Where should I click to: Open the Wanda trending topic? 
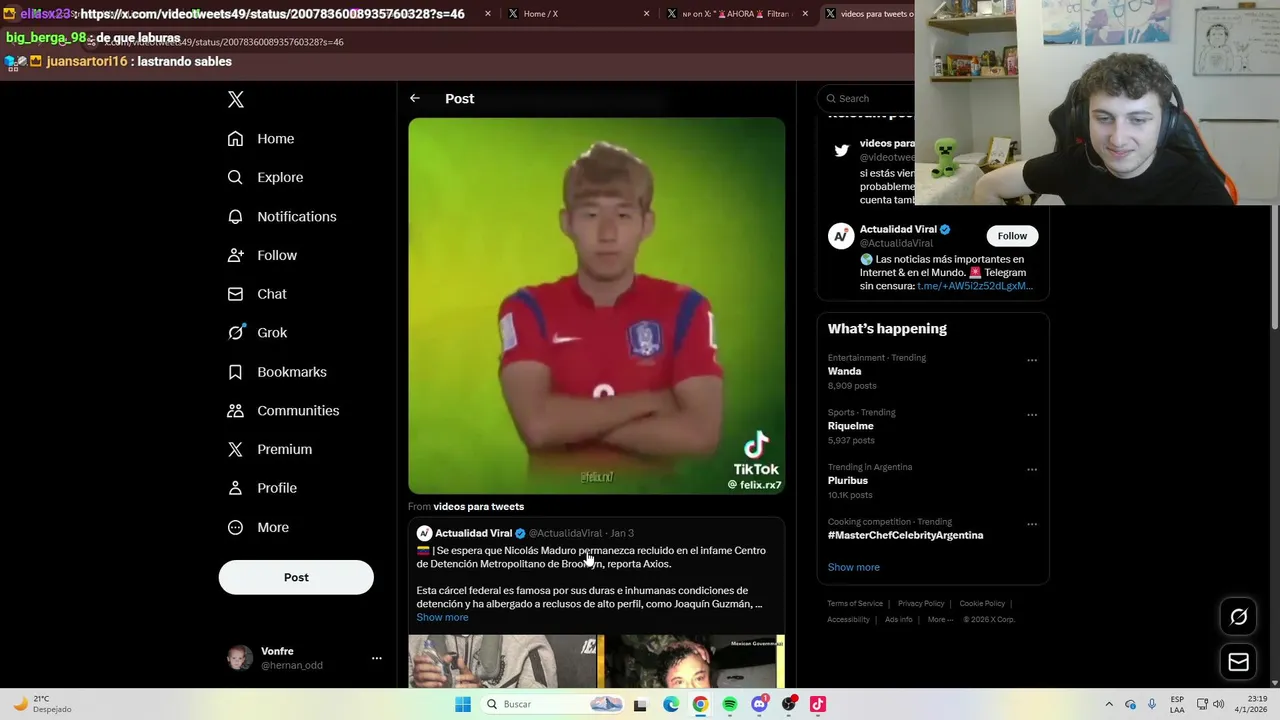coord(844,371)
